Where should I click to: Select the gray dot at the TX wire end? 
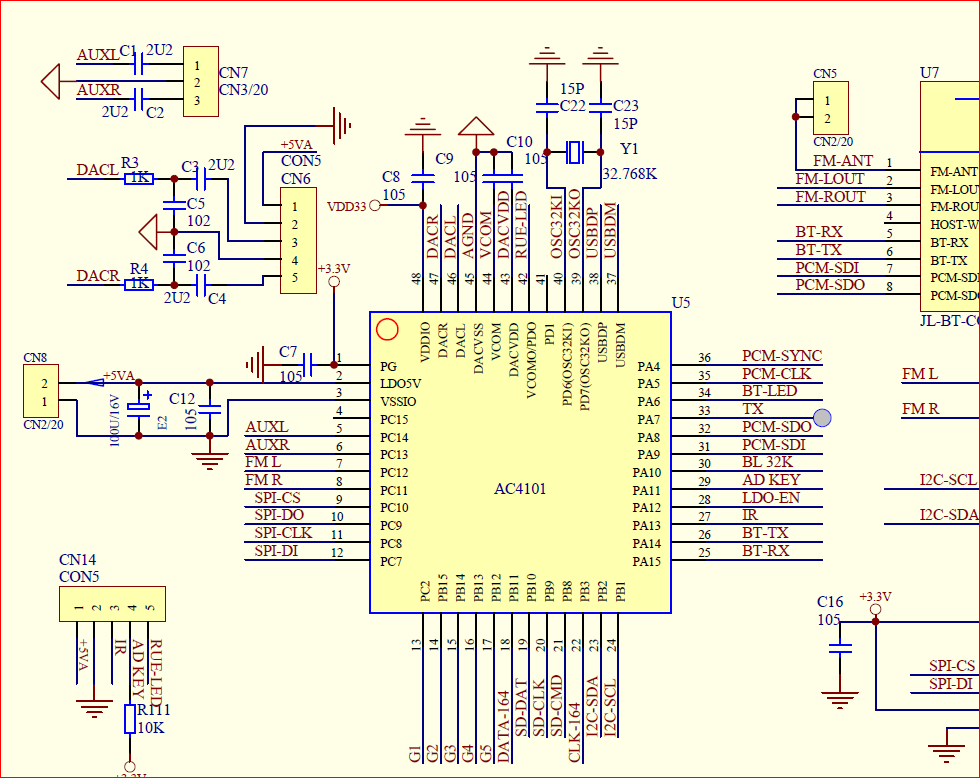click(822, 418)
